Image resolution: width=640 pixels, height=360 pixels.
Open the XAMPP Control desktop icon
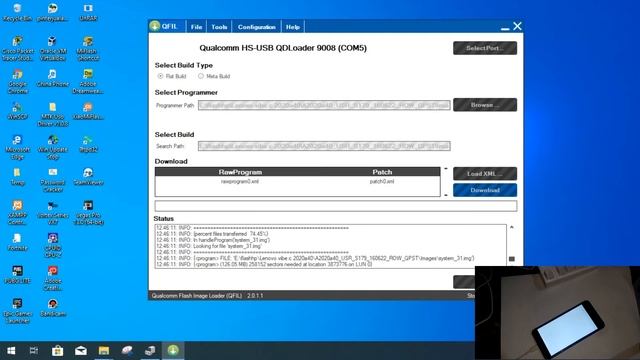pos(17,213)
